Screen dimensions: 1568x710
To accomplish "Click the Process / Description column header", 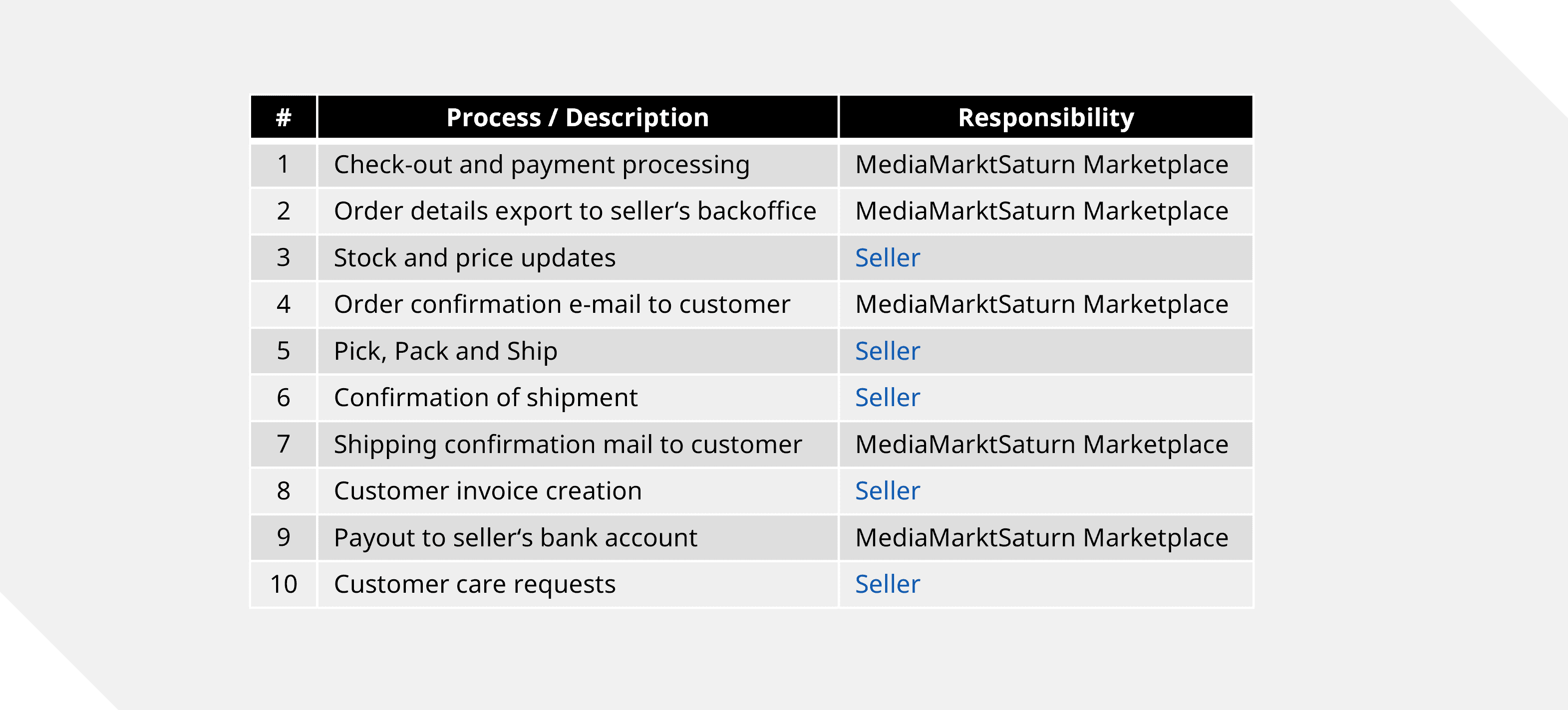I will pyautogui.click(x=577, y=117).
